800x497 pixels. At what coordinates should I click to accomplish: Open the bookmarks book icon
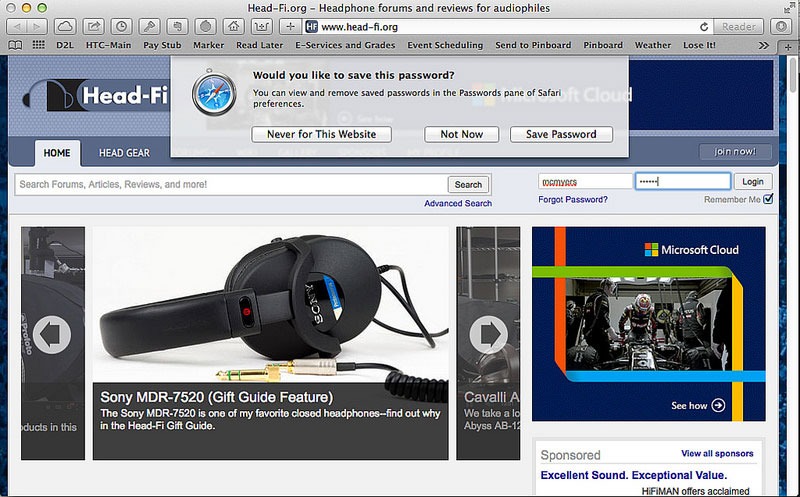[x=15, y=45]
